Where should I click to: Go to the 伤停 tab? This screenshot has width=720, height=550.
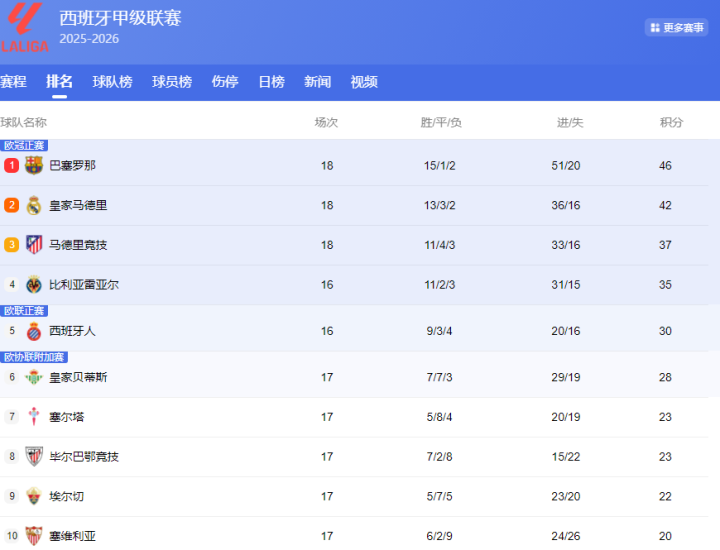[224, 82]
